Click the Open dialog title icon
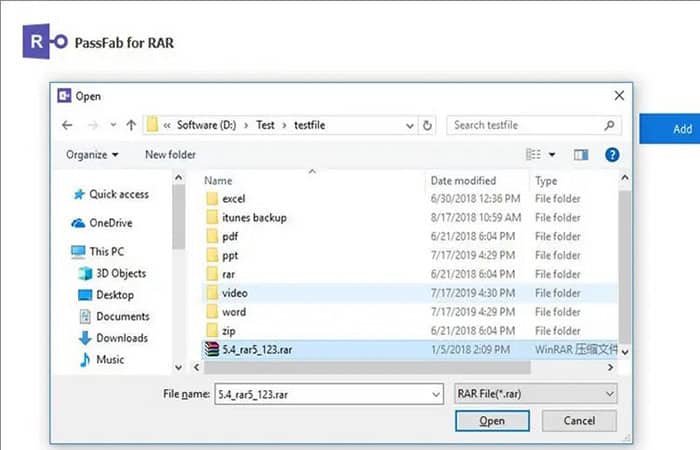Screen dimensions: 700x450 [64, 96]
